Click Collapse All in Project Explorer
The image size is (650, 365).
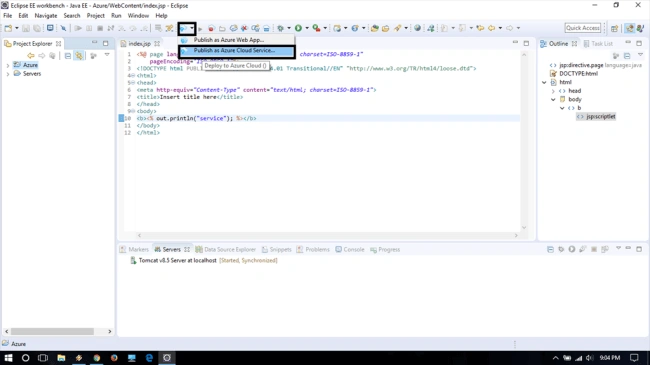tap(68, 56)
